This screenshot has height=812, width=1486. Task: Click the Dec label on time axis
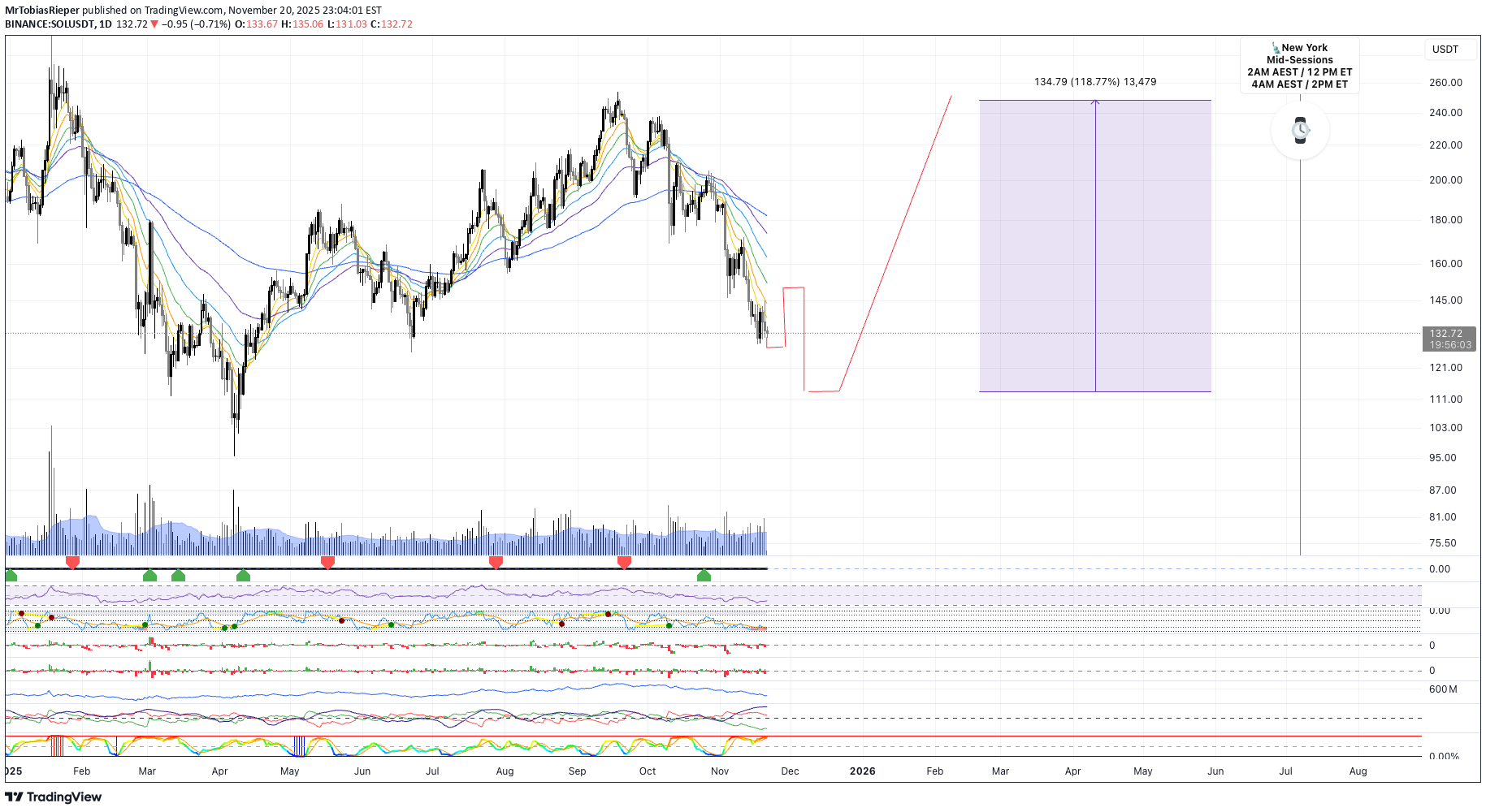[790, 771]
